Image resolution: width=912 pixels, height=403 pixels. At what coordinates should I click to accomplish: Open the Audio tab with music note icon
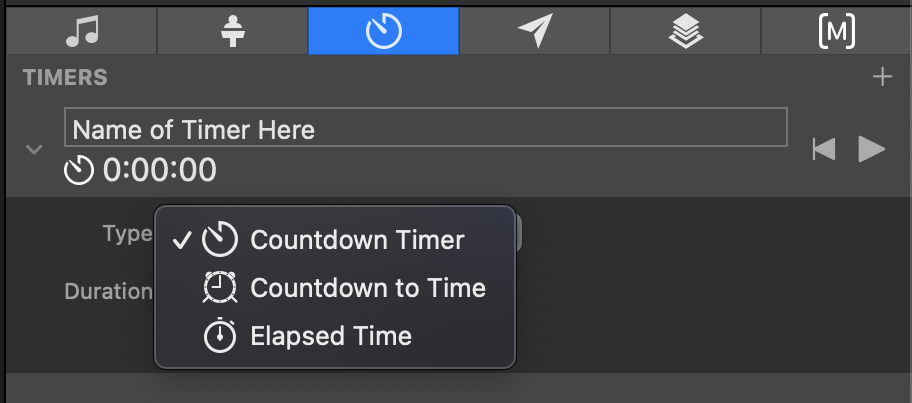coord(82,32)
